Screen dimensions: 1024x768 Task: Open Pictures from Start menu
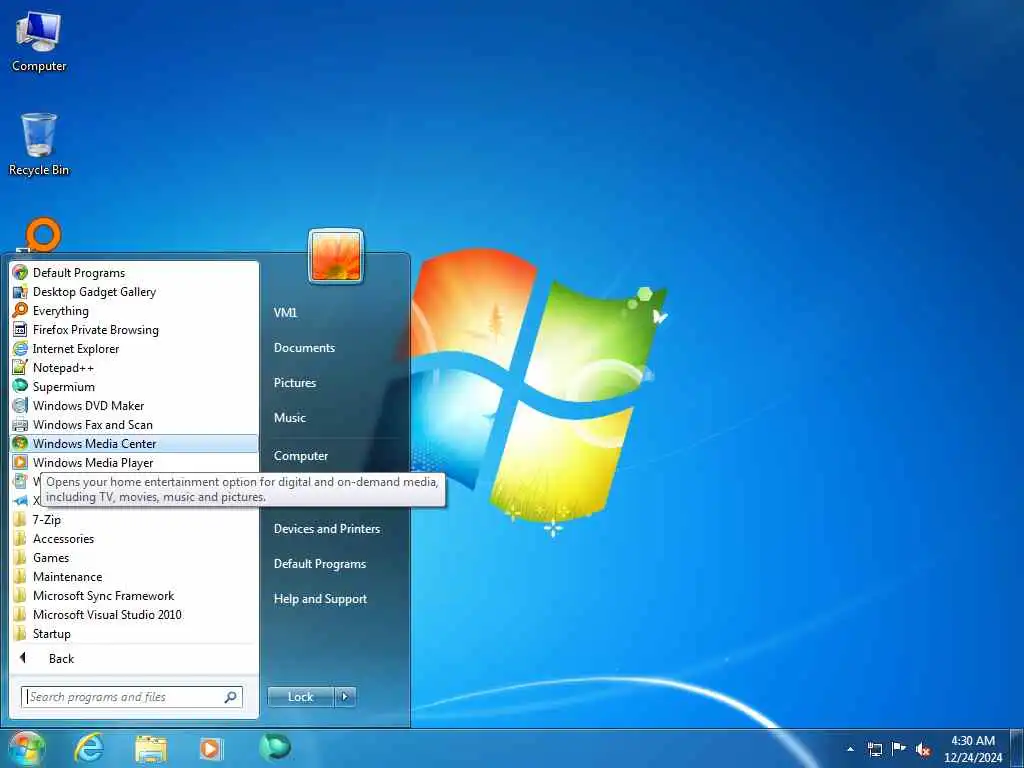[x=295, y=383]
